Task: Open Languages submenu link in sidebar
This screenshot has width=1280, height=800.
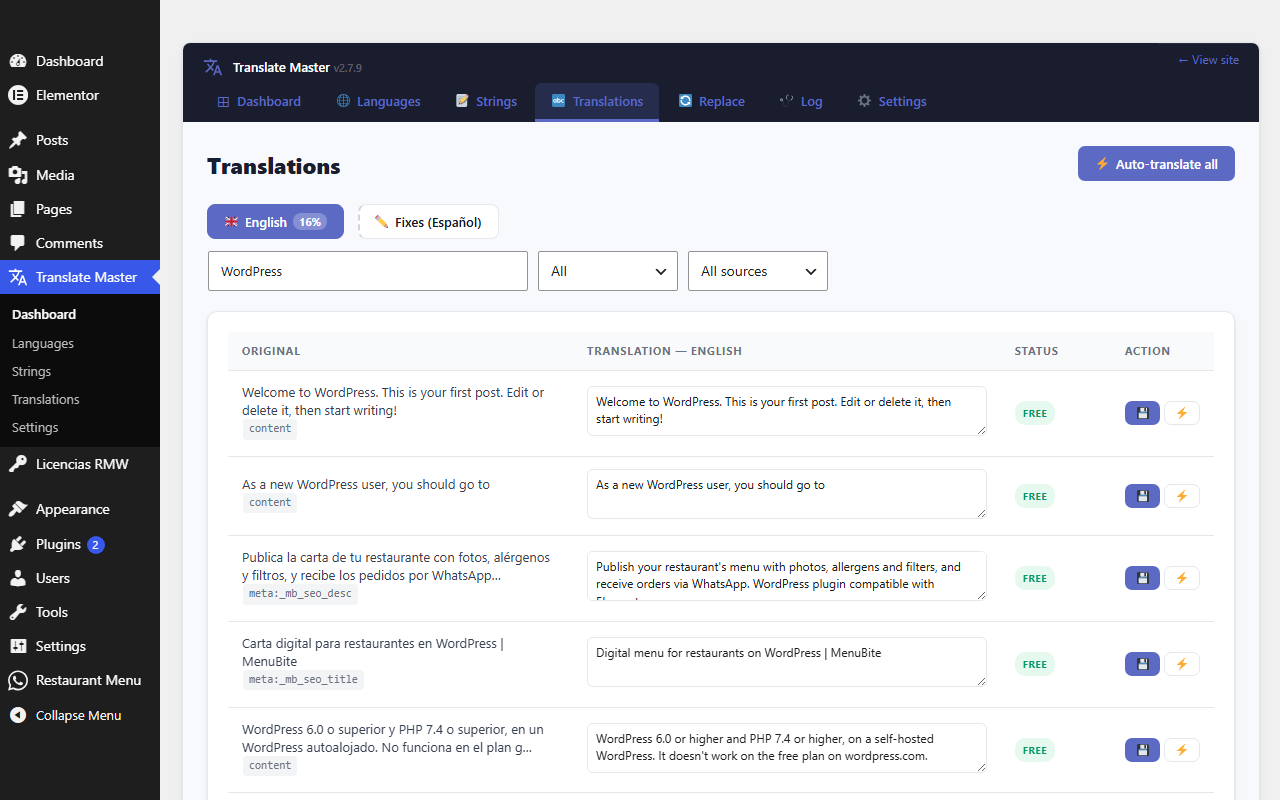Action: [x=43, y=343]
